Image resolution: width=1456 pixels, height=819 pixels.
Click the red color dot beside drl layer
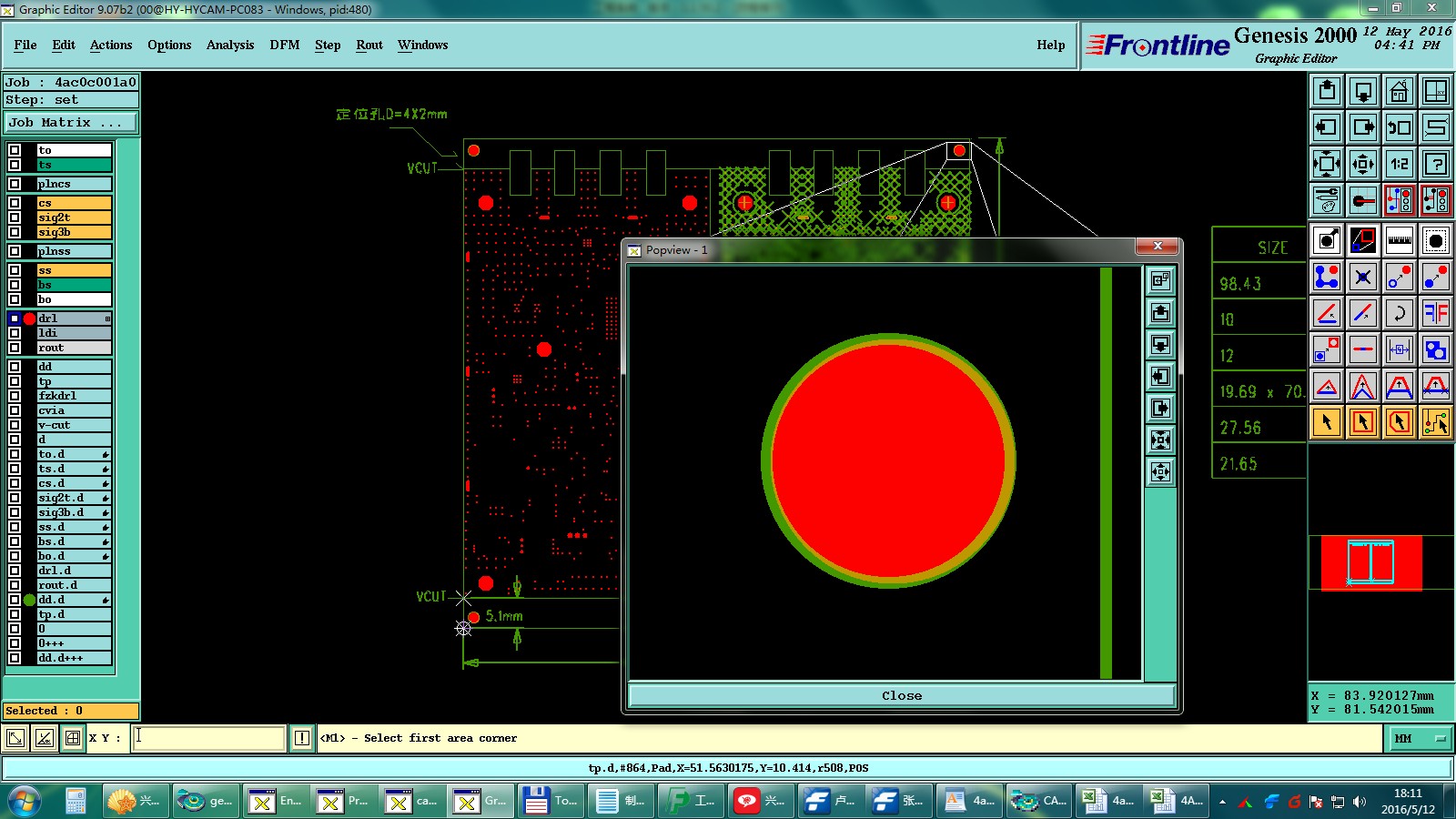29,318
